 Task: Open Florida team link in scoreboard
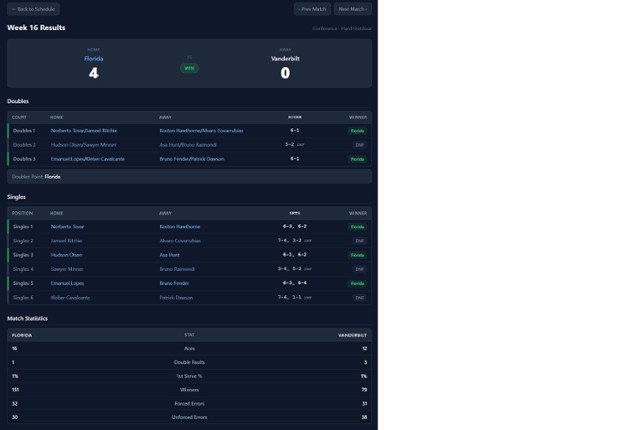[93, 59]
